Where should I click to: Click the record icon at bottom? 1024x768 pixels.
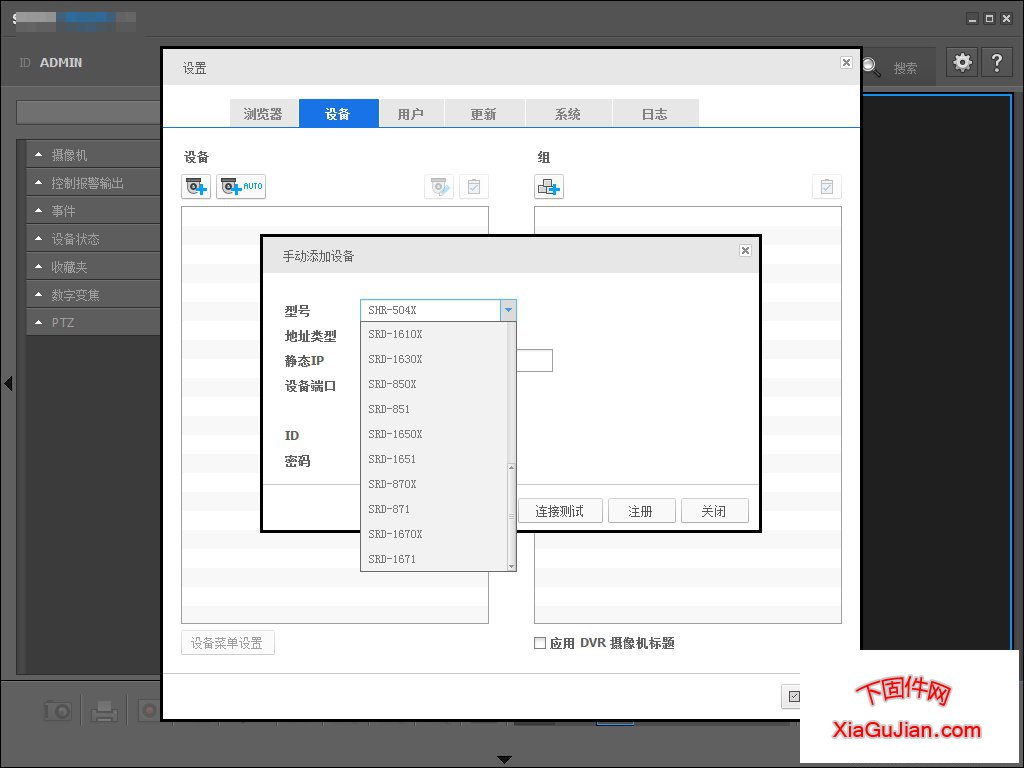pos(149,710)
